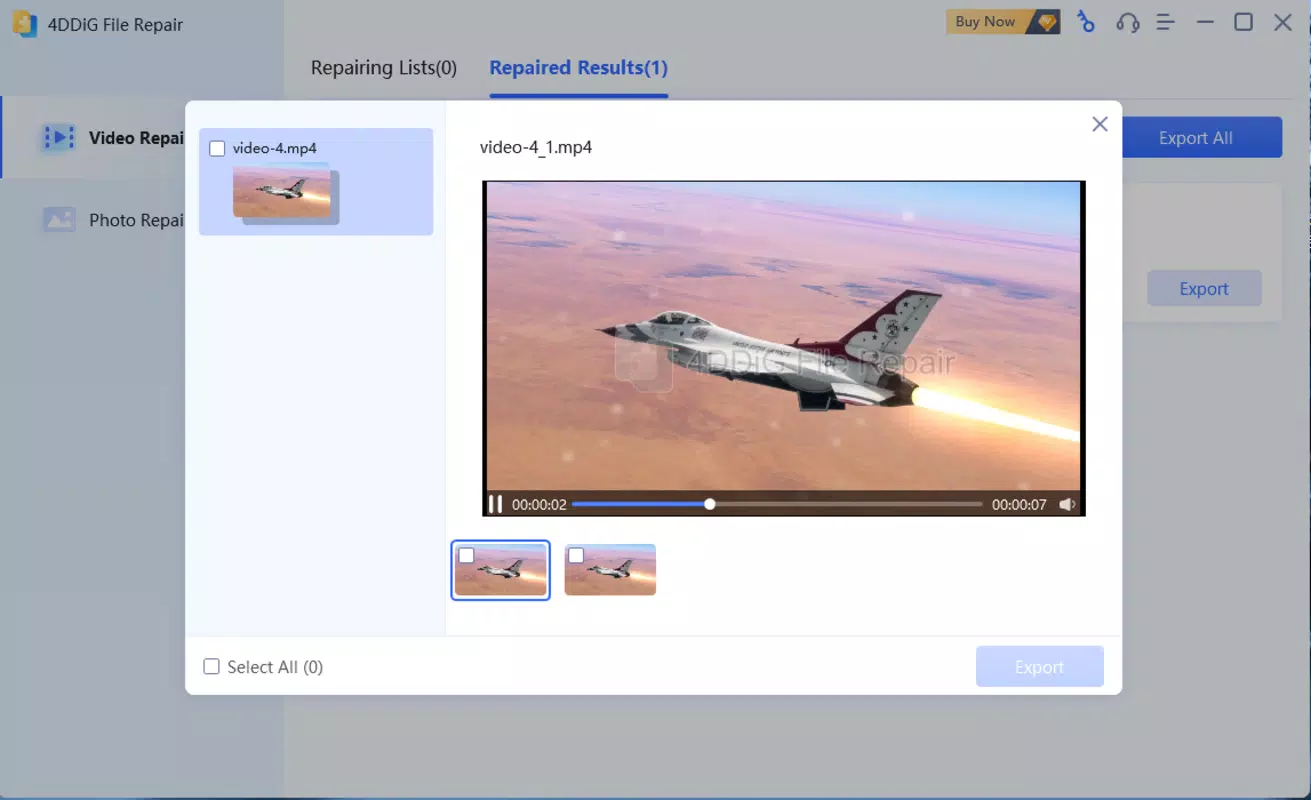Close the video preview dialog
This screenshot has height=800, width=1311.
[x=1100, y=124]
